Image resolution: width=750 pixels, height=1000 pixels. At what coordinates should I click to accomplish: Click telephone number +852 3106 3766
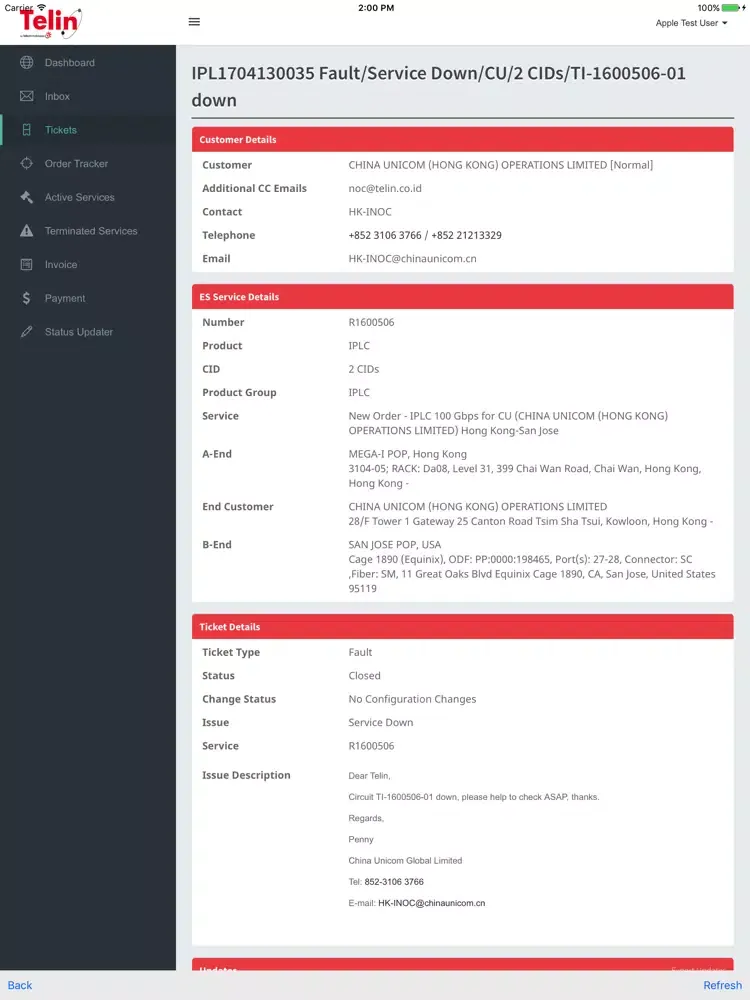click(385, 235)
